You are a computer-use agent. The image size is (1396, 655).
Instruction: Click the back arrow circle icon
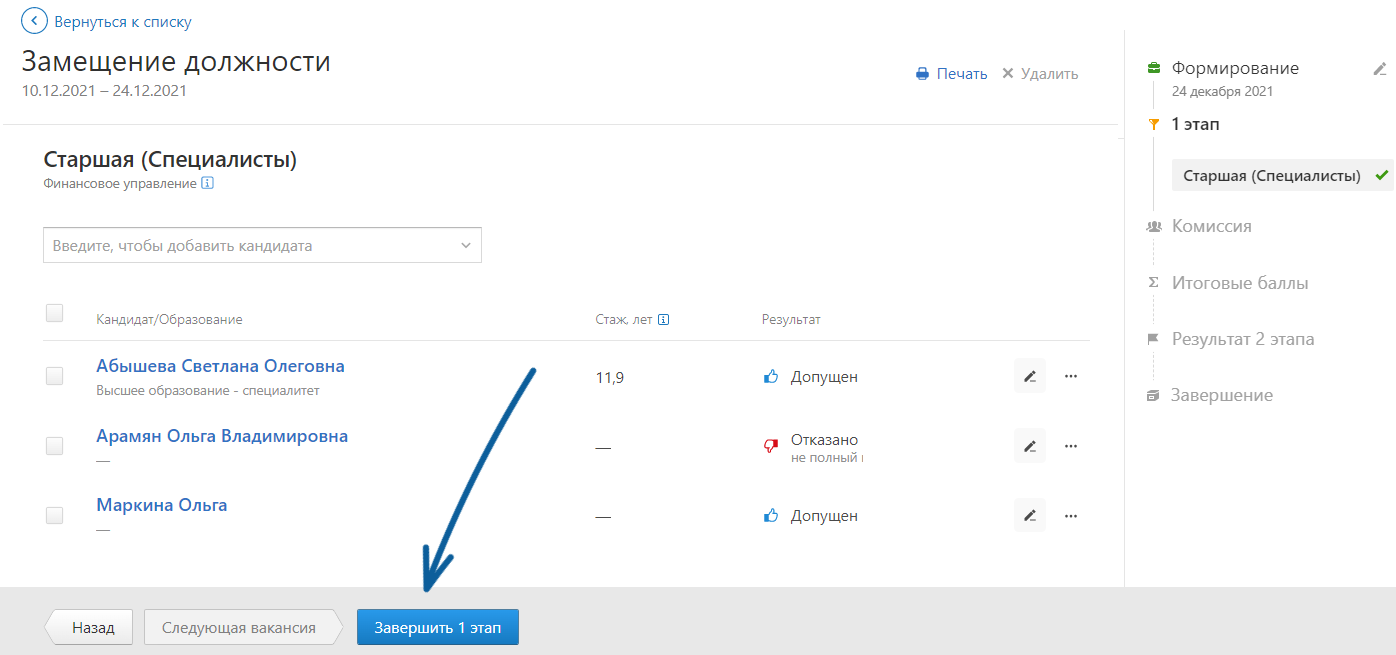(34, 21)
